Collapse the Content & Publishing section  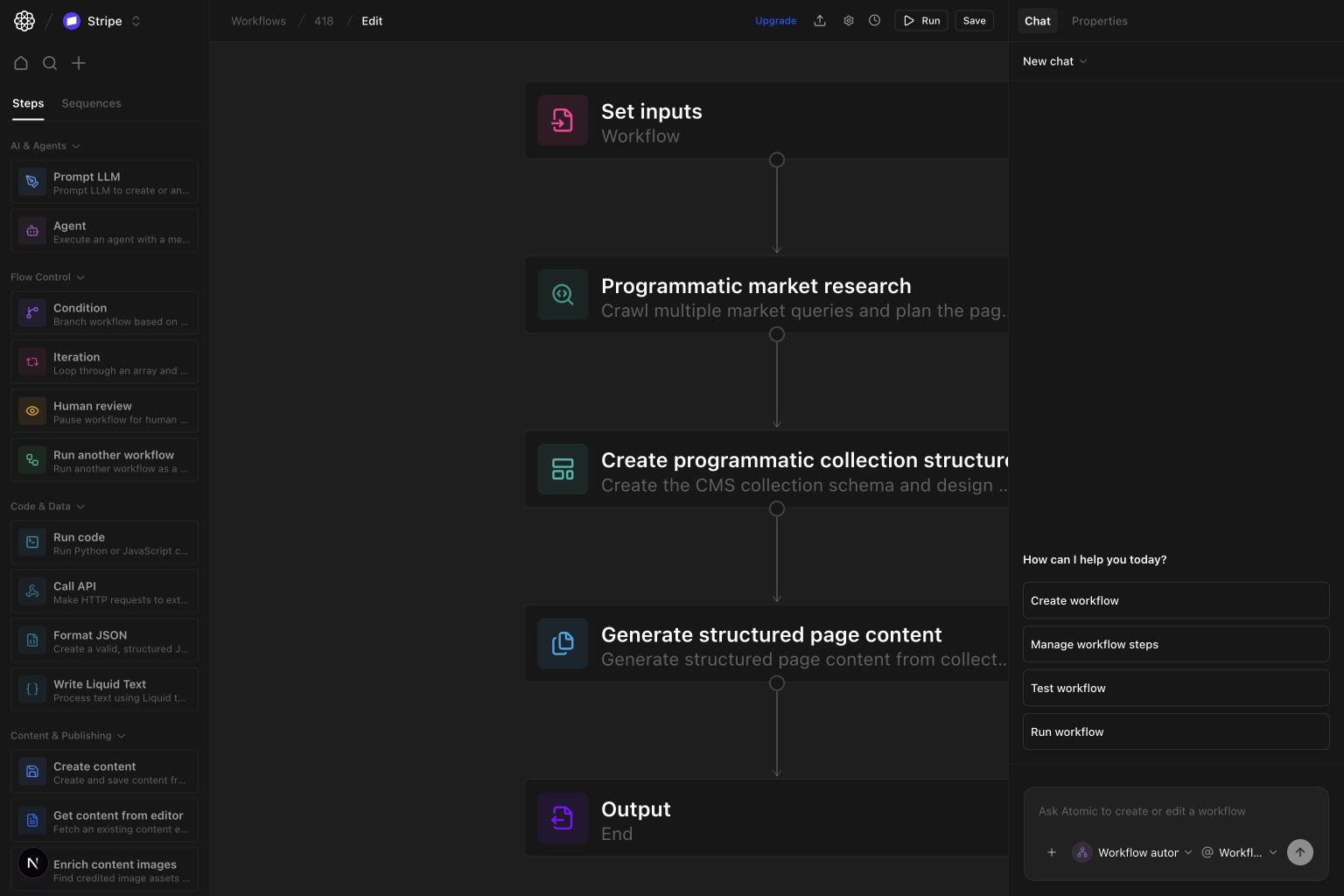(x=68, y=736)
